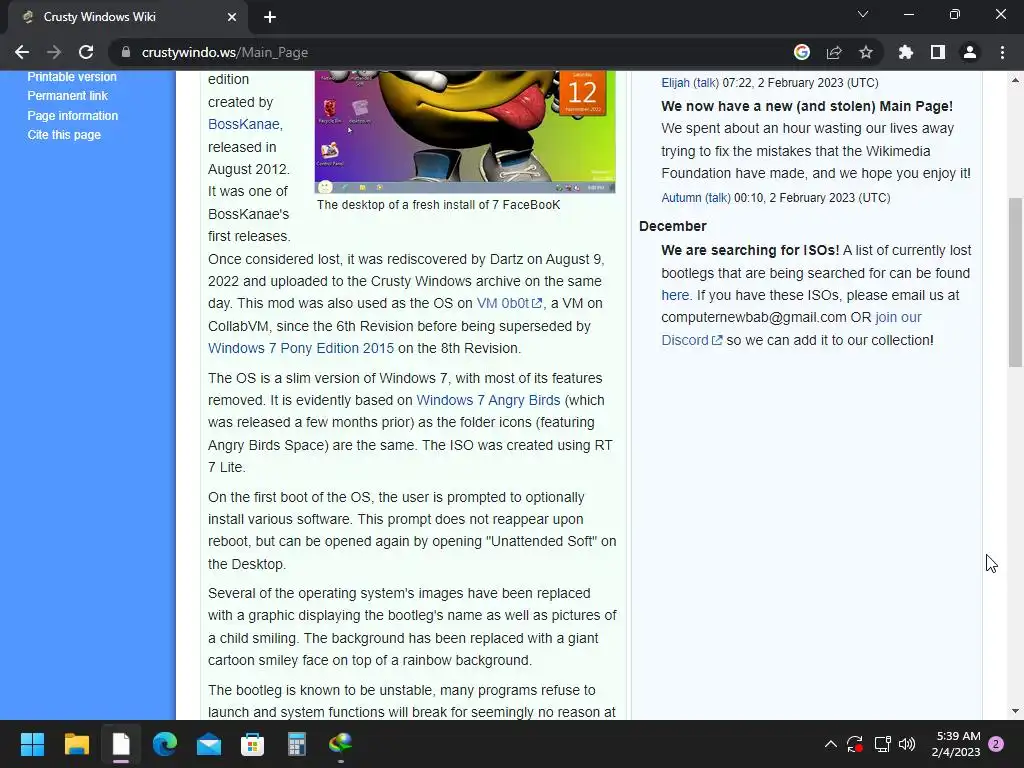1024x768 pixels.
Task: Click the scrollbar down arrow
Action: pyautogui.click(x=1015, y=711)
